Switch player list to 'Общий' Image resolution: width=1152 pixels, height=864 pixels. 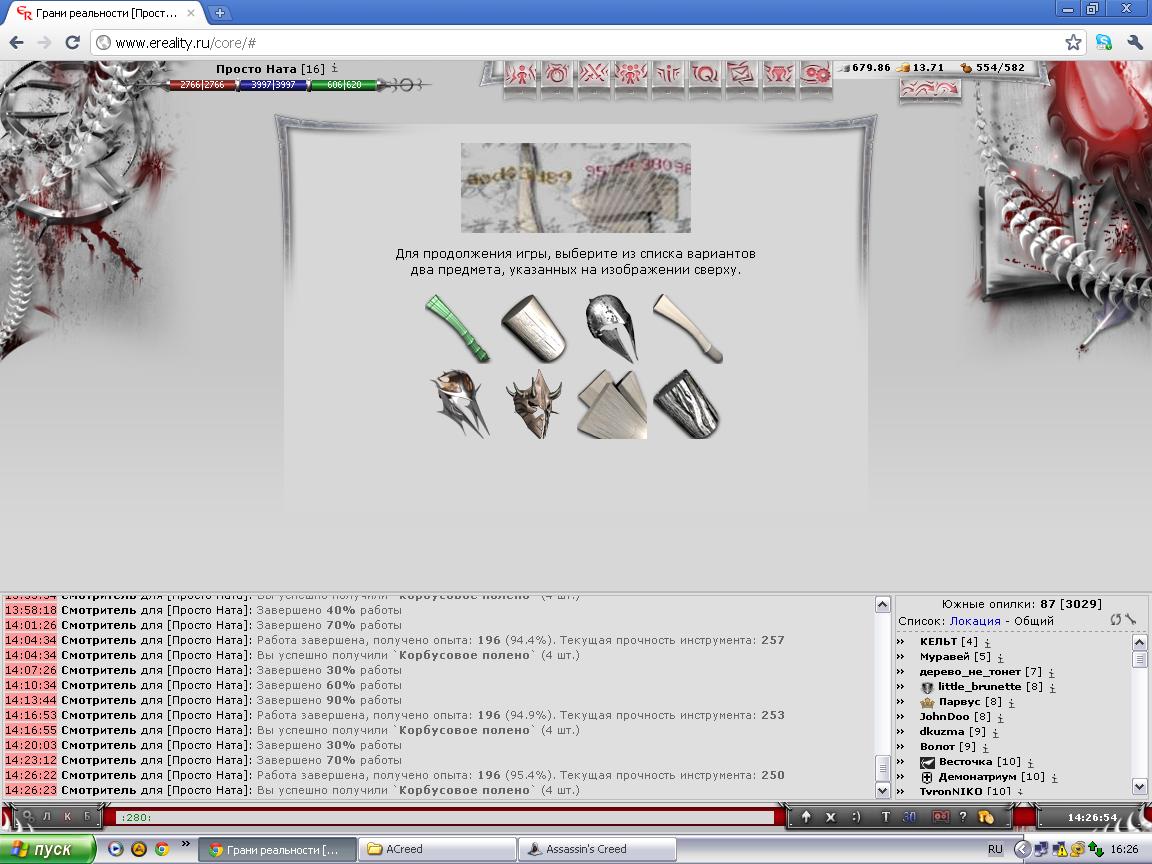(1035, 621)
